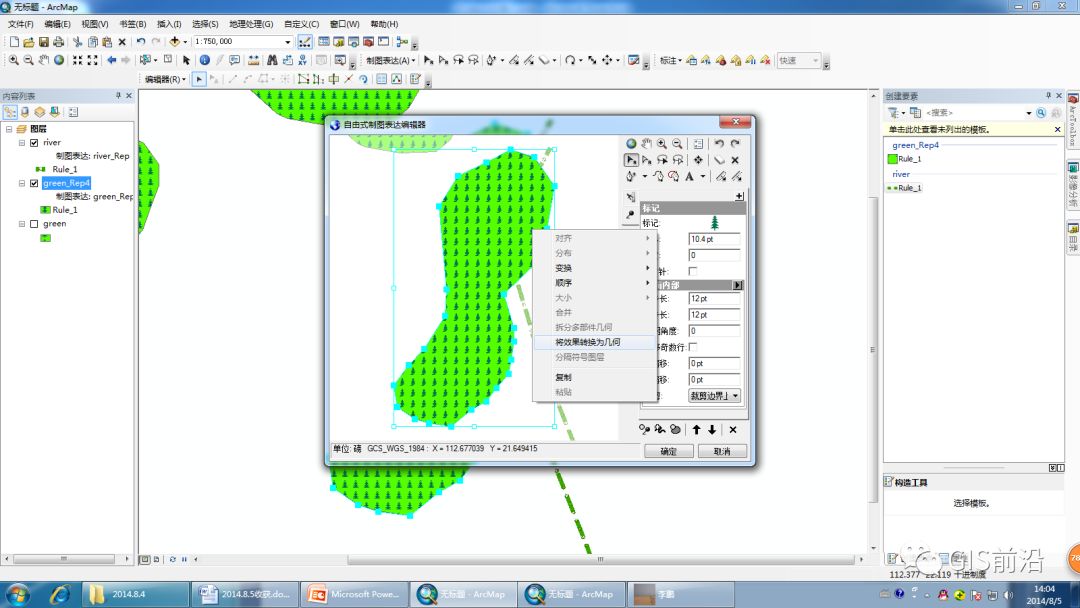Image resolution: width=1080 pixels, height=608 pixels.
Task: Uncheck the river layer visibility checkbox
Action: [x=34, y=143]
